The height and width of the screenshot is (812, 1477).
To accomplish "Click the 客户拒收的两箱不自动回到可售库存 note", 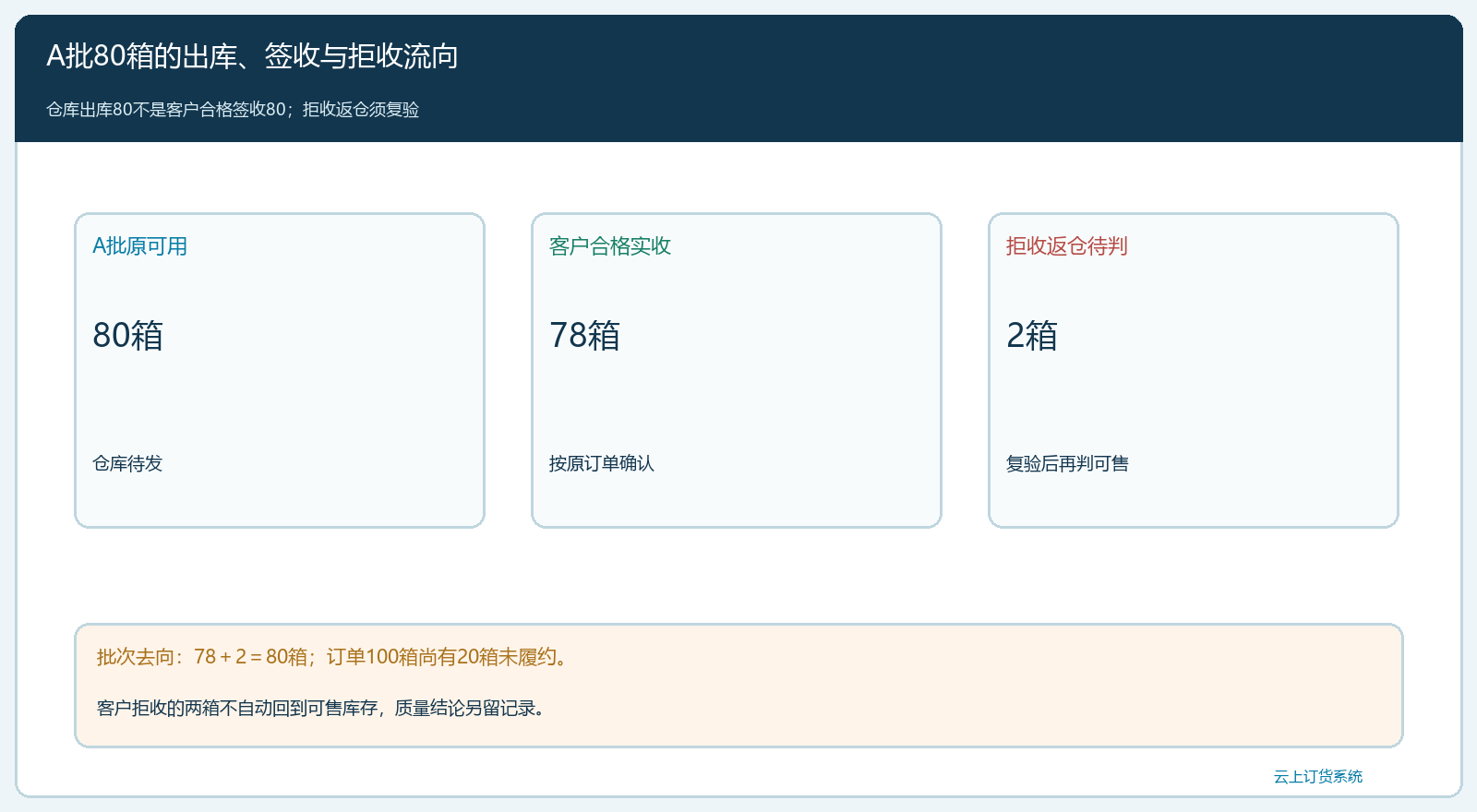I will pos(237,708).
